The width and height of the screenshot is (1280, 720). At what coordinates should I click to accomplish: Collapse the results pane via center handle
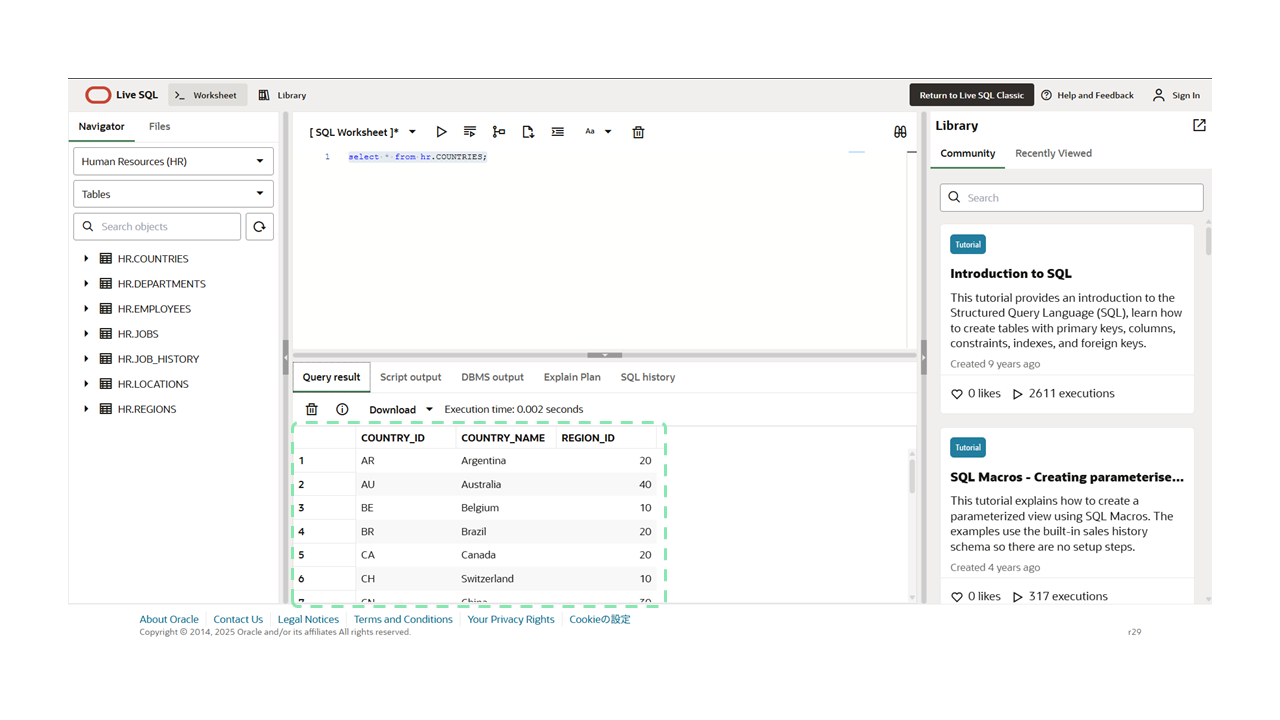point(604,355)
